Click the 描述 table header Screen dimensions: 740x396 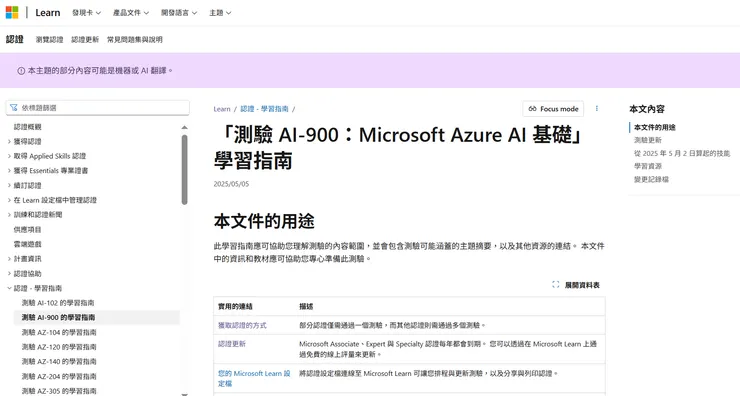click(306, 306)
